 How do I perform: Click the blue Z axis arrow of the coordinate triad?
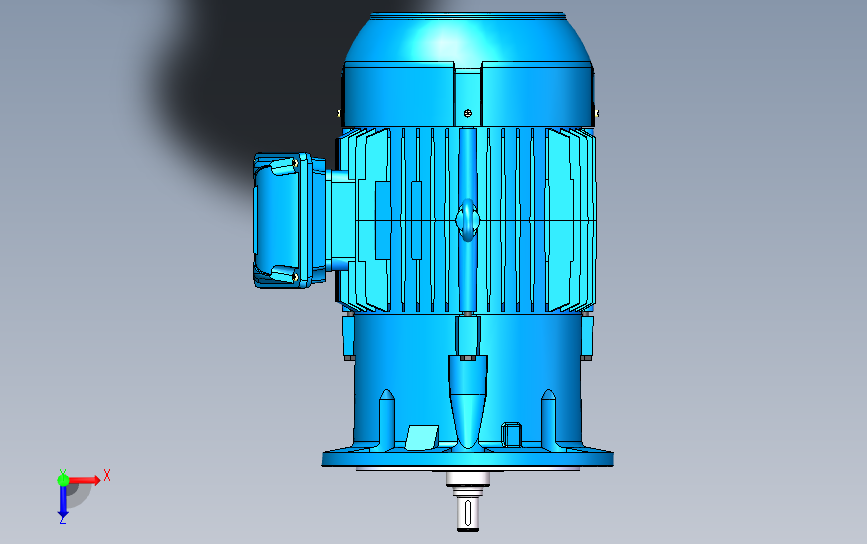tap(63, 502)
